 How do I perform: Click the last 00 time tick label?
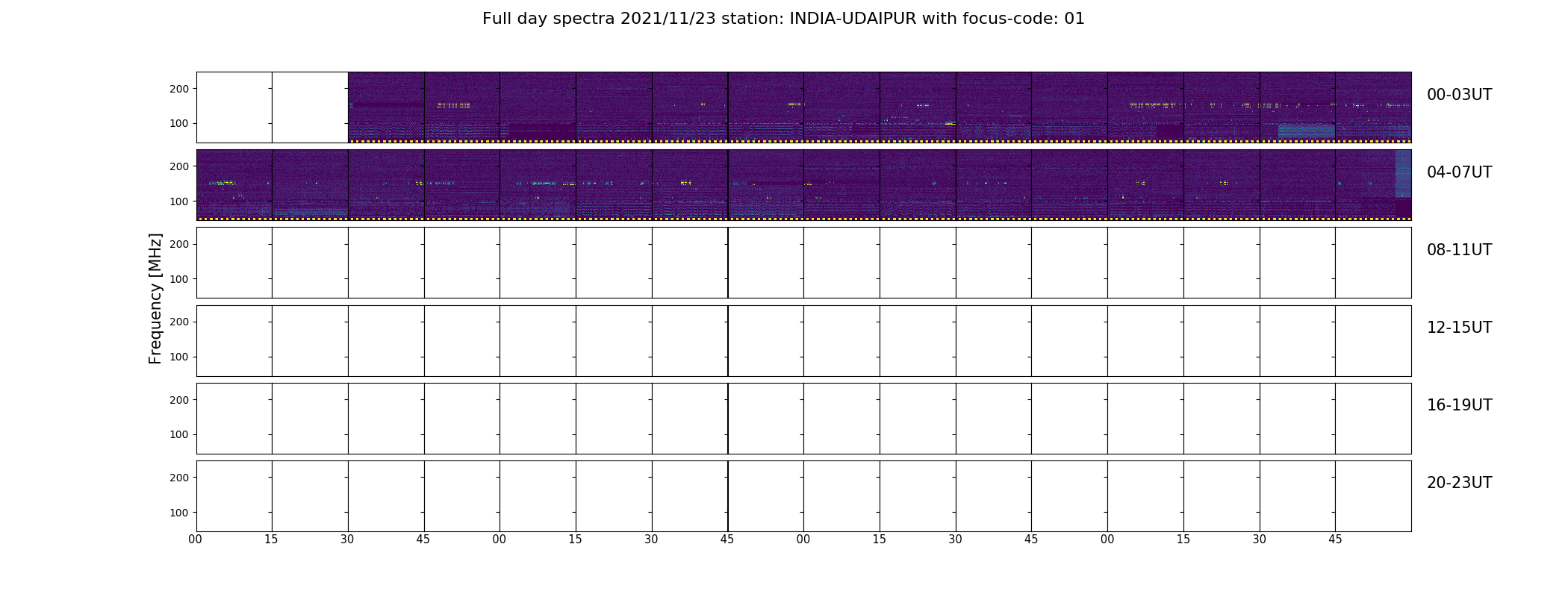pyautogui.click(x=1107, y=540)
